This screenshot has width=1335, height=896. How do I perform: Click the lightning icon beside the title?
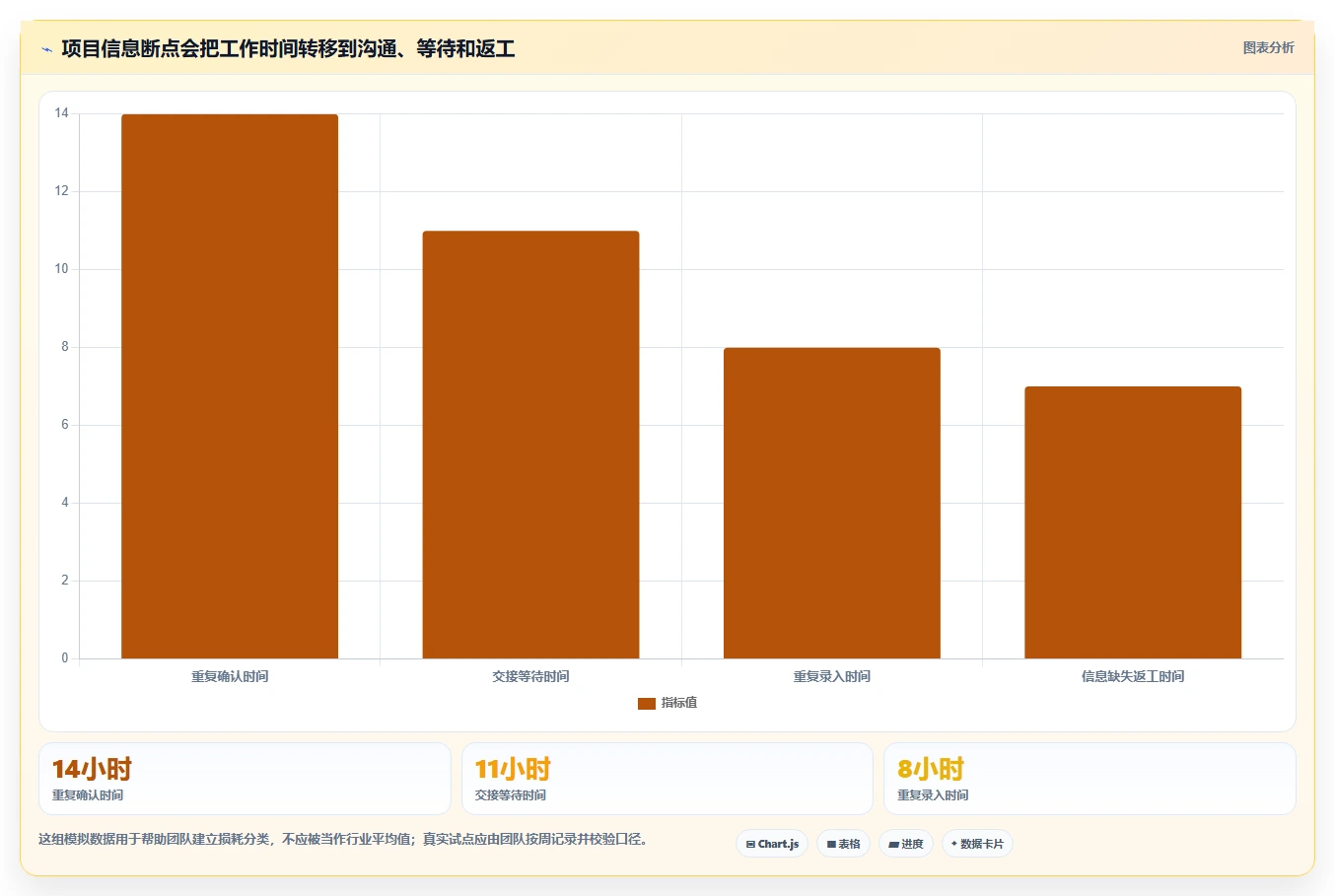click(x=46, y=49)
